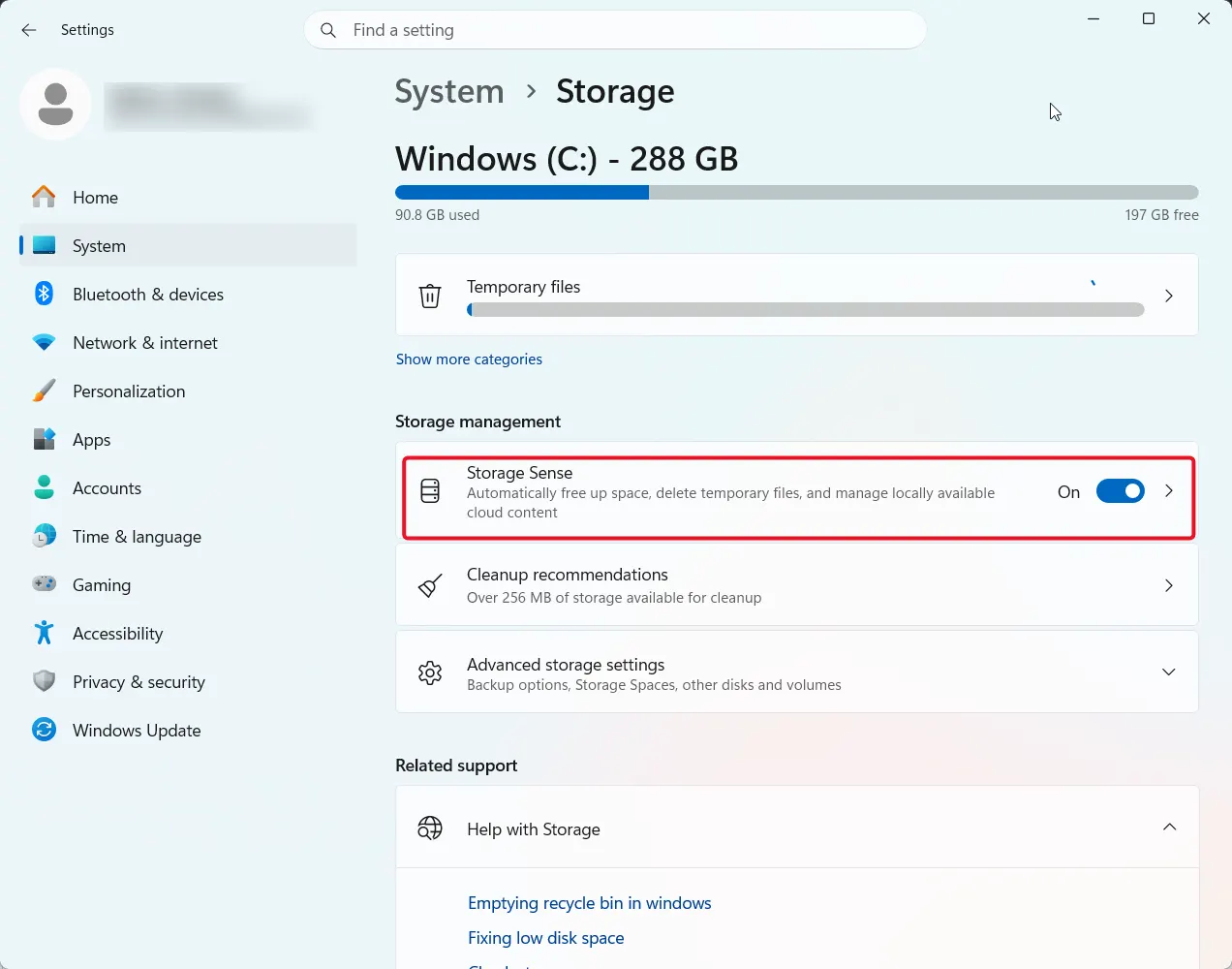Click the Apps icon in sidebar
Screen dimensions: 1232x969
coord(44,439)
